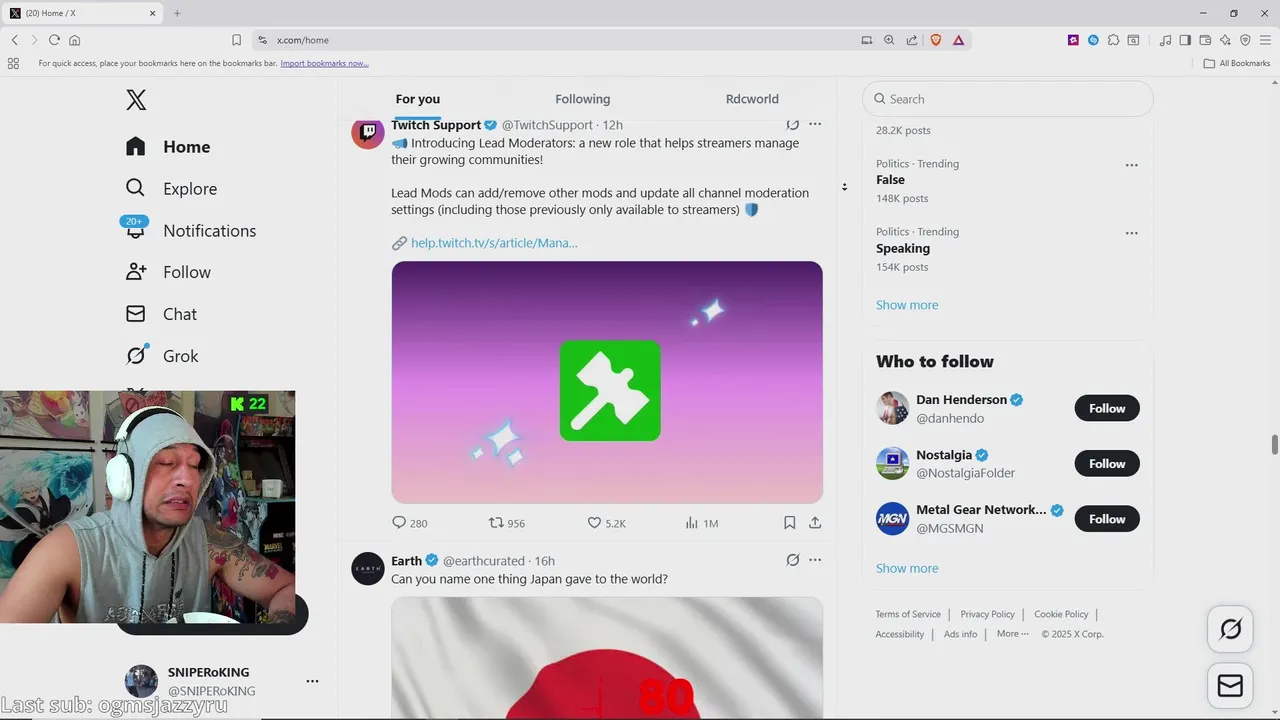1280x720 pixels.
Task: Open Dan Henderson's avatar
Action: click(893, 408)
